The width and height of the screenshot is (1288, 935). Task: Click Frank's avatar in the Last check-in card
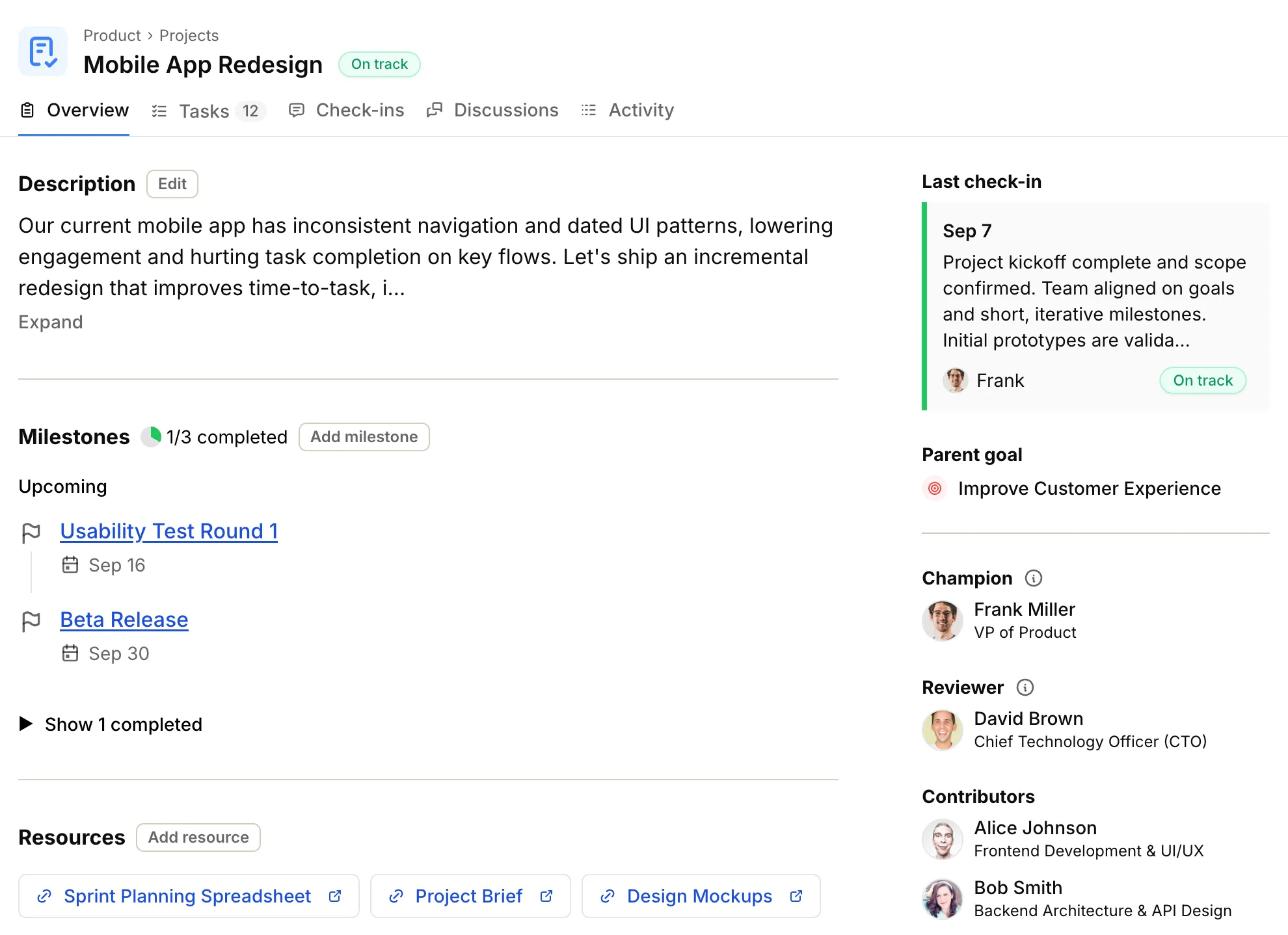click(x=955, y=380)
